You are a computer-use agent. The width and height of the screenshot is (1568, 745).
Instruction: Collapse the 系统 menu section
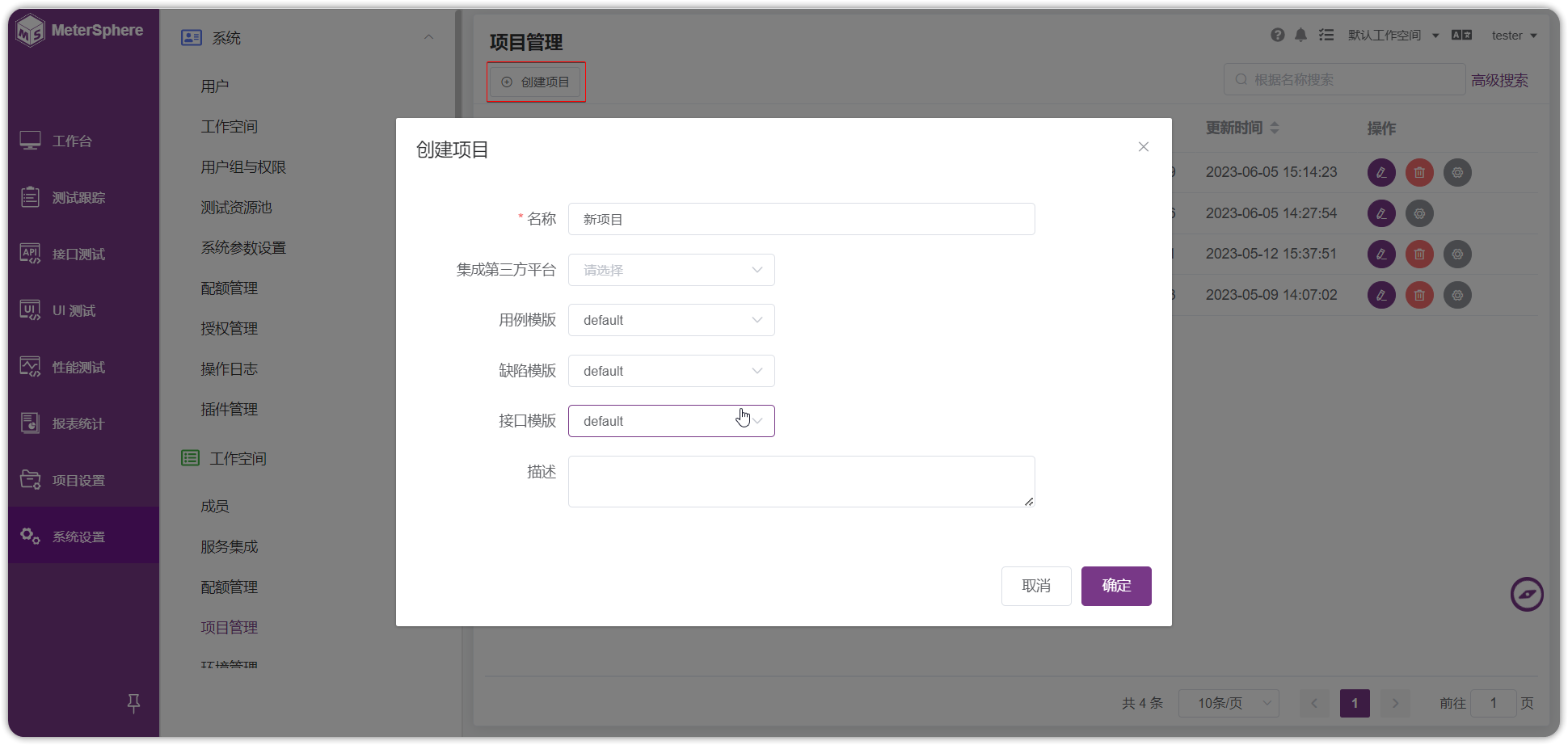(428, 37)
